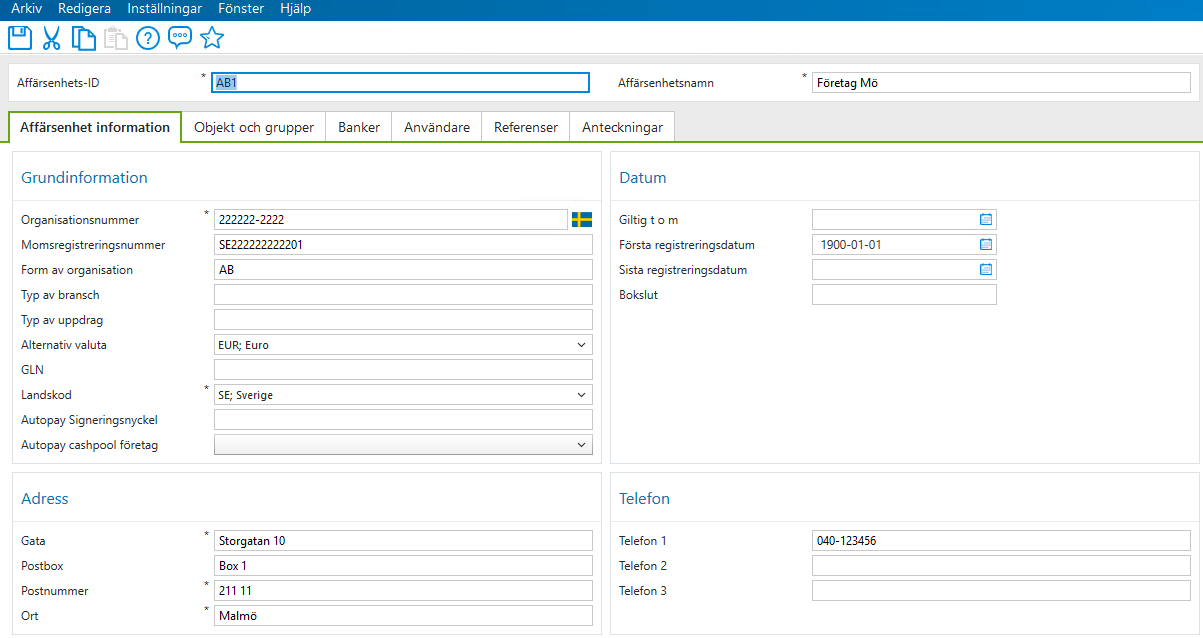Open the Help question mark icon
This screenshot has height=638, width=1203.
pos(147,38)
